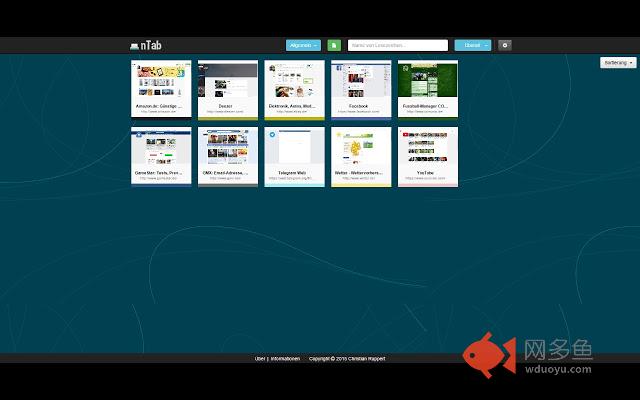Open the Amazon.de bookmark tile
This screenshot has width=640, height=400.
click(161, 89)
